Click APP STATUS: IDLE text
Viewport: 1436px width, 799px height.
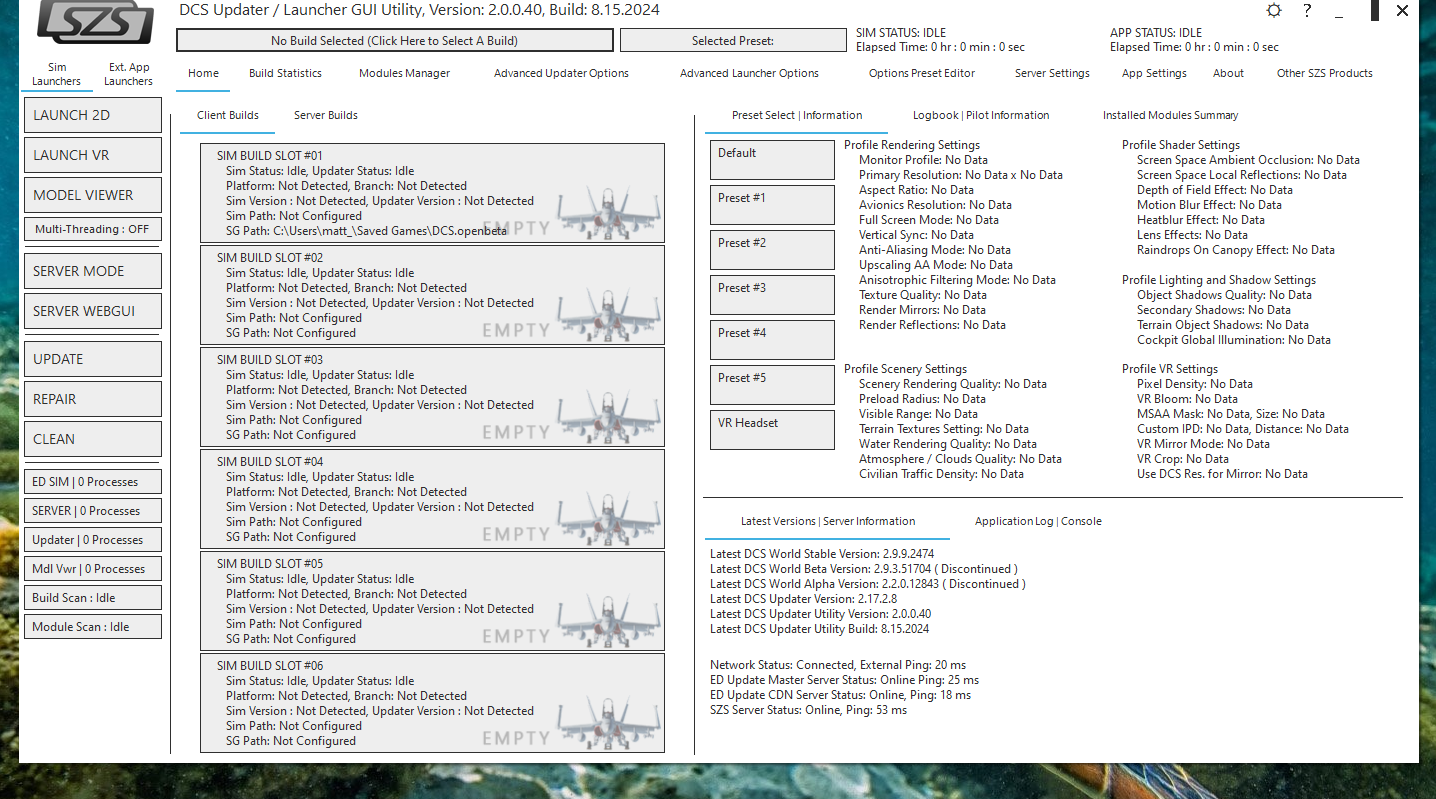tap(1156, 33)
